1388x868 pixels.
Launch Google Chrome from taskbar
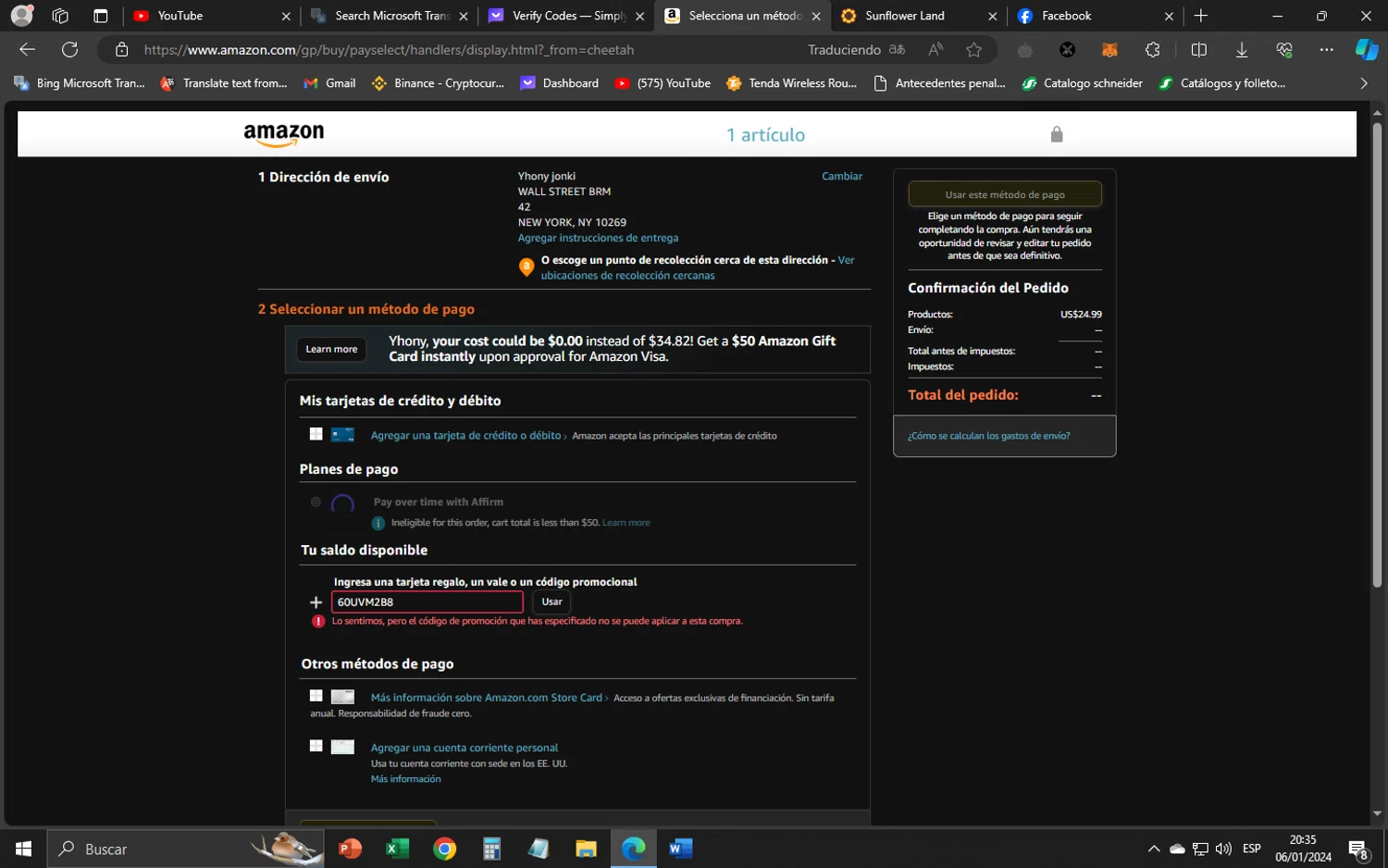point(444,849)
